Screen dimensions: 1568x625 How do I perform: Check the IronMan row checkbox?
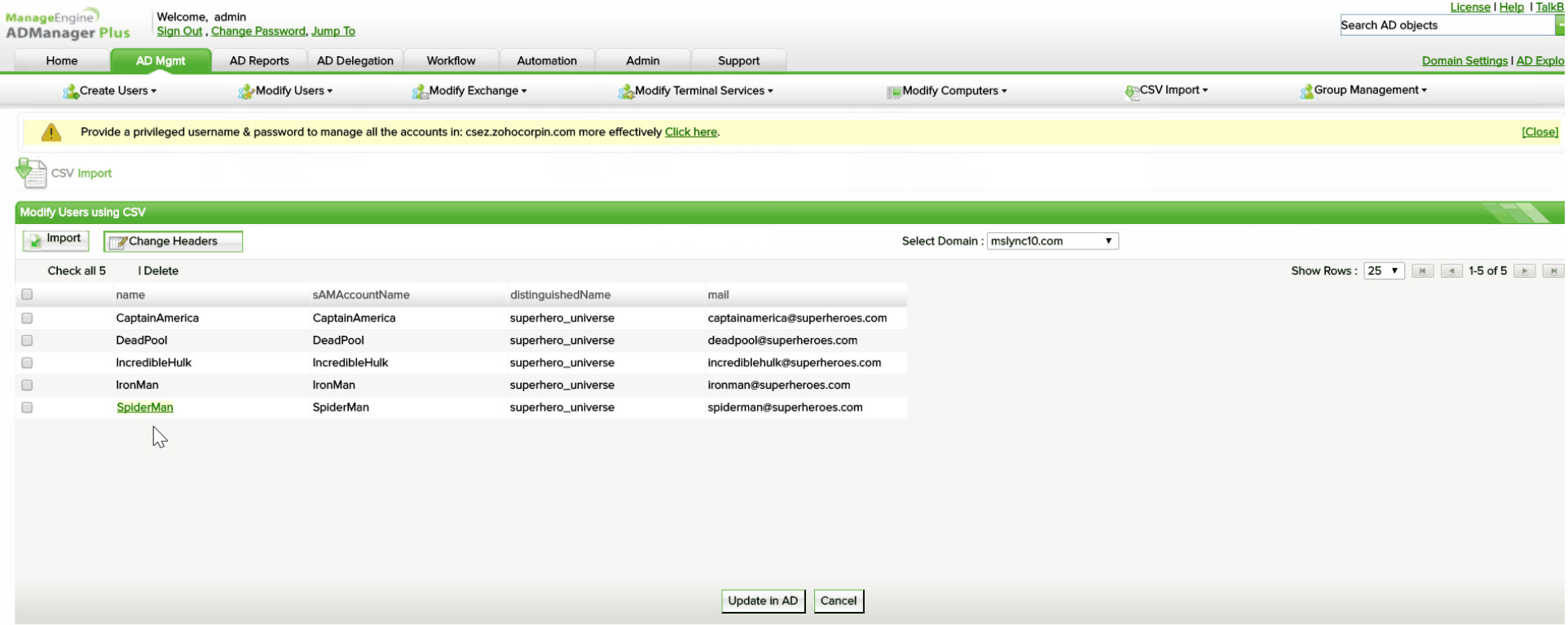[27, 385]
